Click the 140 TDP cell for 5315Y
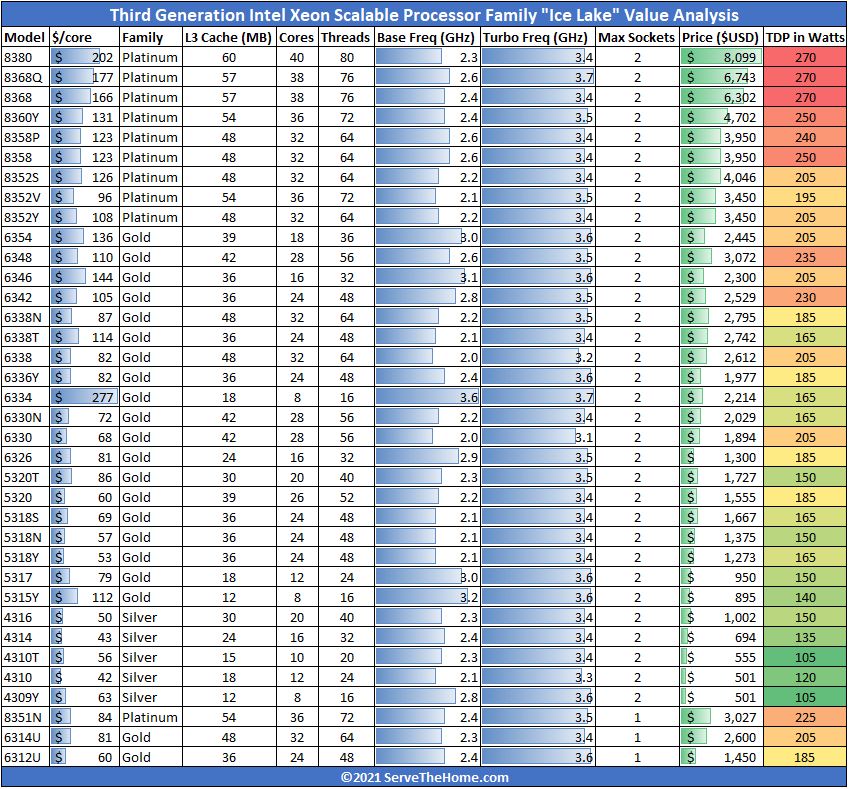This screenshot has height=789, width=850. click(x=805, y=598)
